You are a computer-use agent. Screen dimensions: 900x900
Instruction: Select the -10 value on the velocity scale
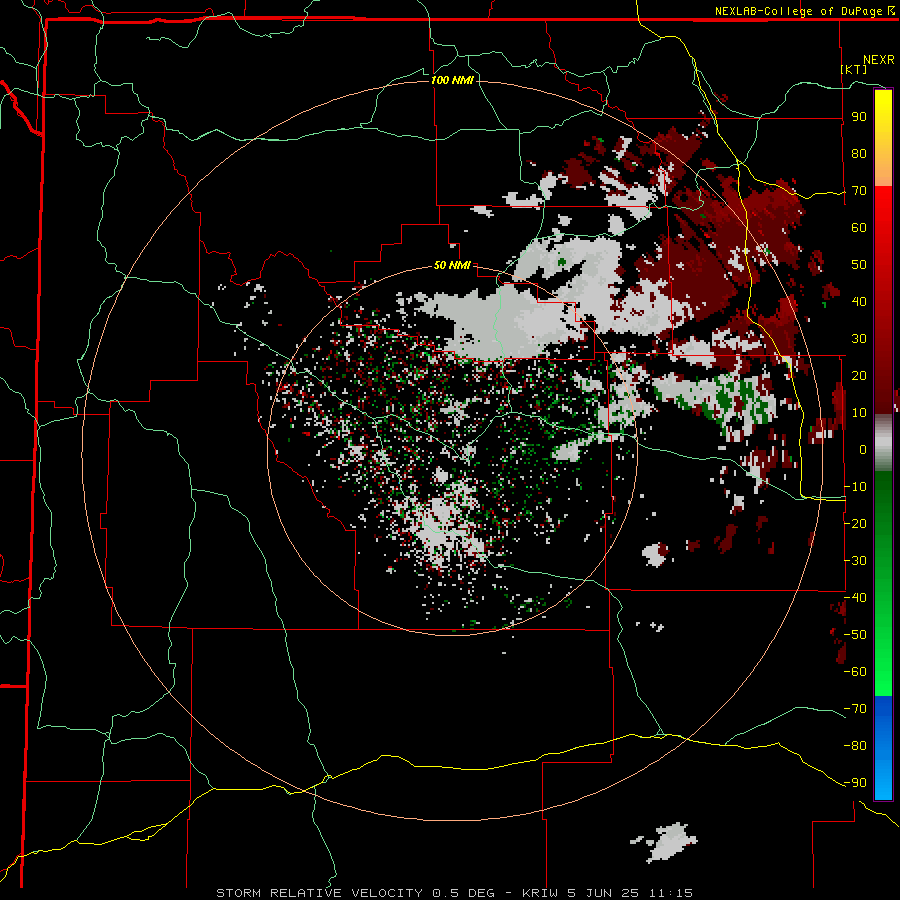pos(856,487)
